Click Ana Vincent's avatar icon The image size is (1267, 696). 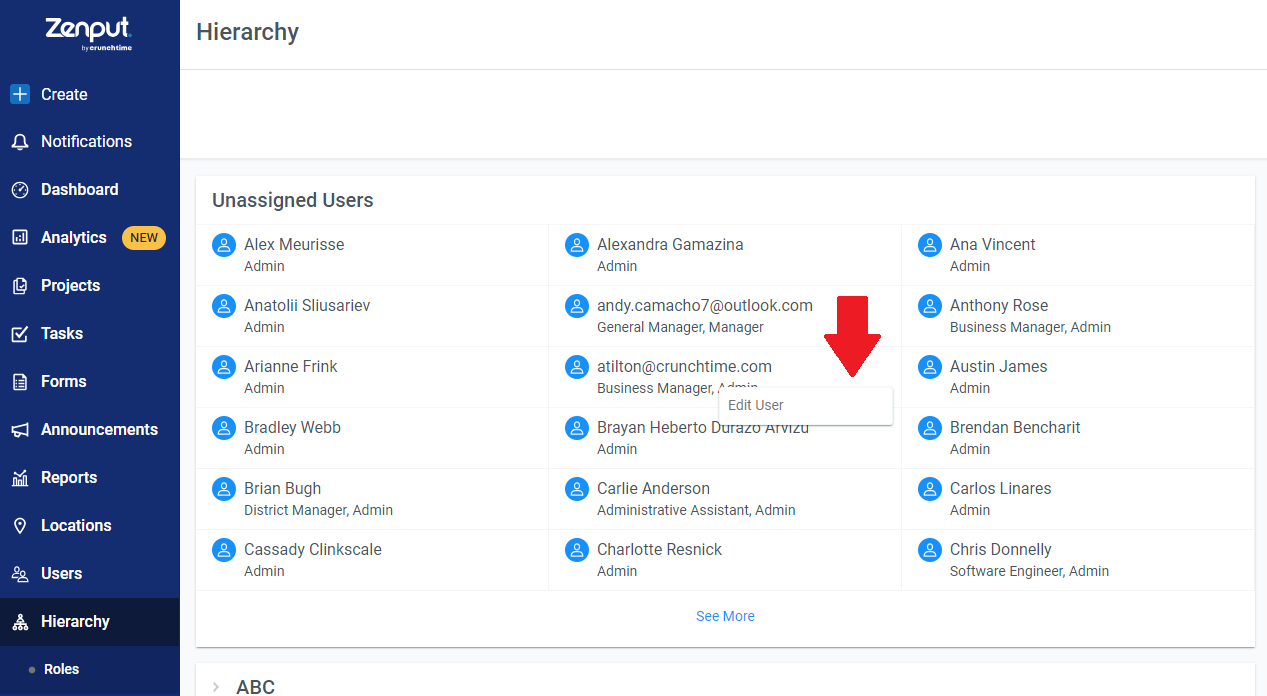[x=930, y=245]
